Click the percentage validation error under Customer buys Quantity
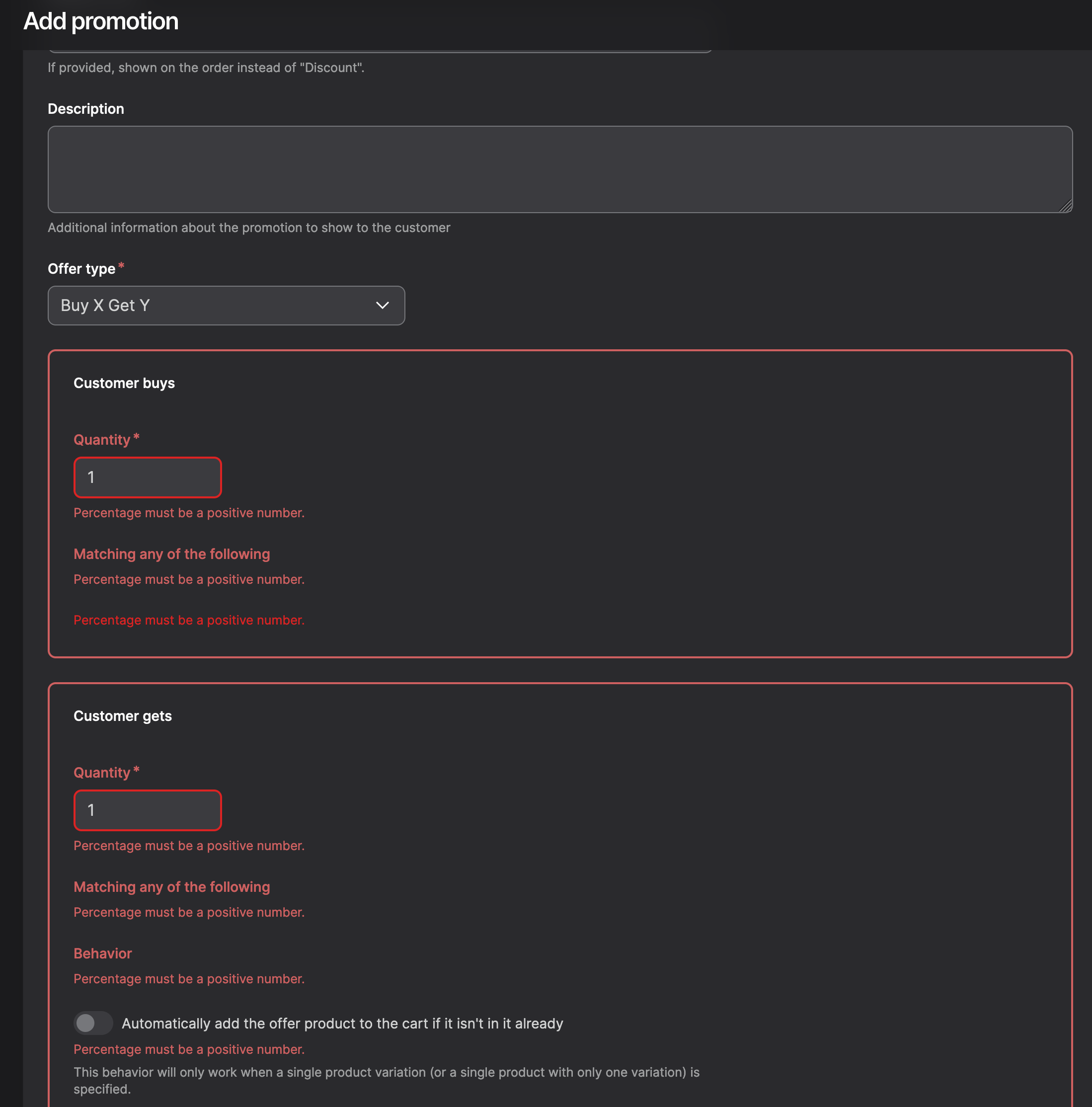This screenshot has height=1107, width=1092. [189, 512]
